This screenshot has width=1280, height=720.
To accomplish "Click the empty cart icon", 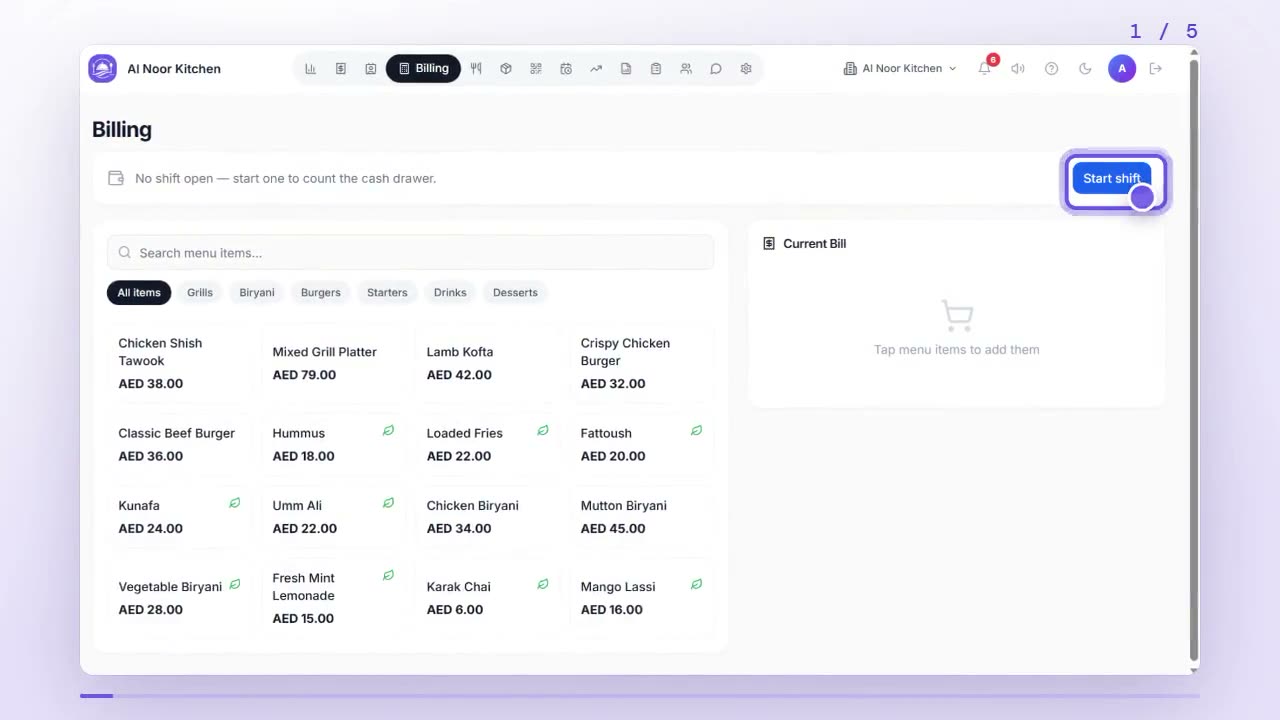I will (957, 316).
